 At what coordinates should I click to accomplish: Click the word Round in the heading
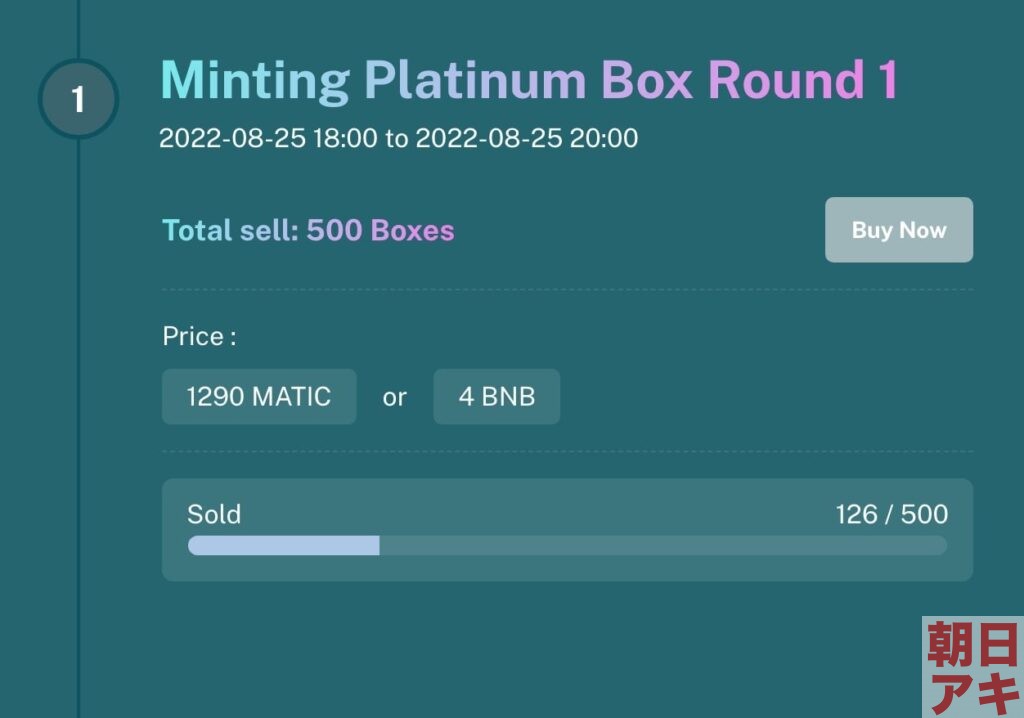point(786,81)
